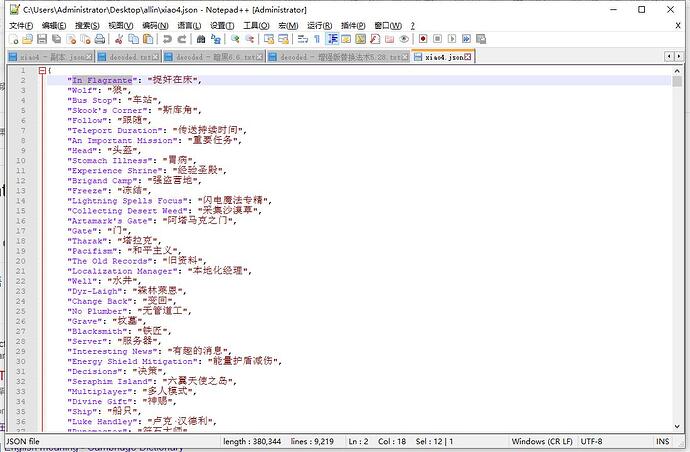Screen dimensions: 690x452
Task: Toggle show all characters pilcrow icon
Action: [x=317, y=39]
